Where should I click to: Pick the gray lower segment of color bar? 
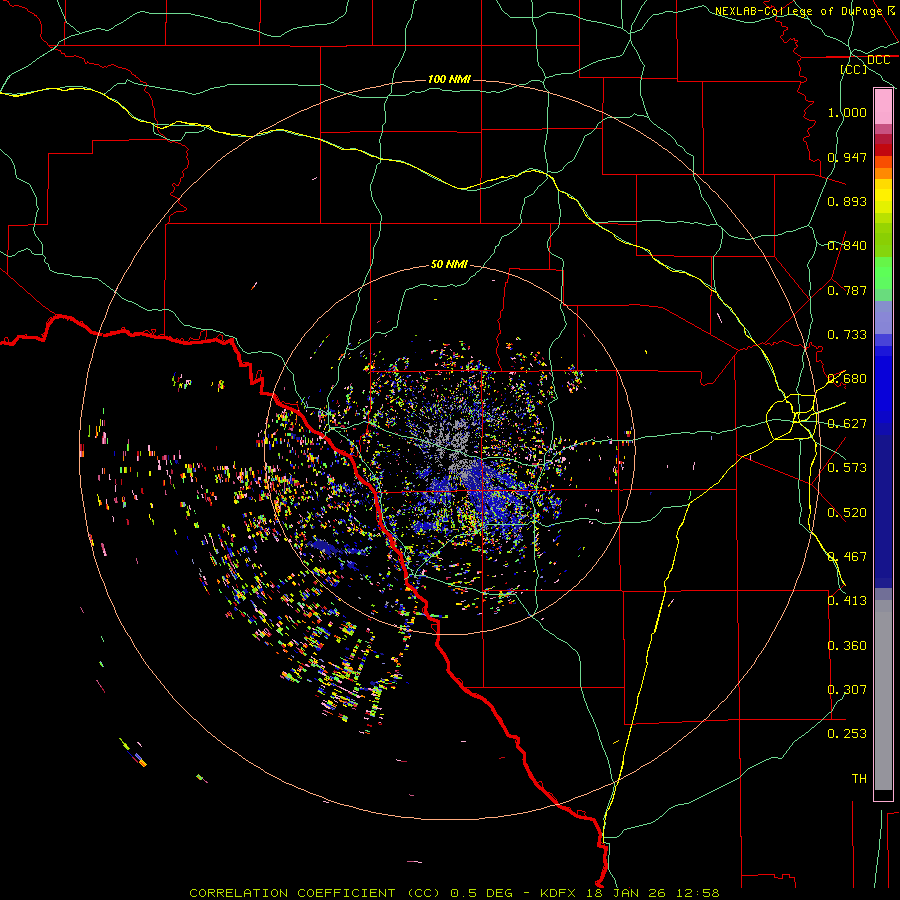click(883, 695)
